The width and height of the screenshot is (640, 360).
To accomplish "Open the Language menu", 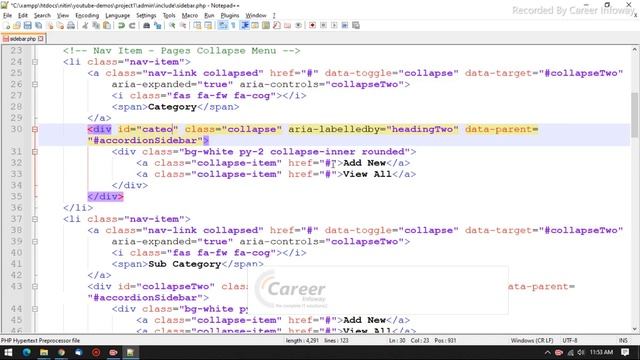I will coord(118,15).
